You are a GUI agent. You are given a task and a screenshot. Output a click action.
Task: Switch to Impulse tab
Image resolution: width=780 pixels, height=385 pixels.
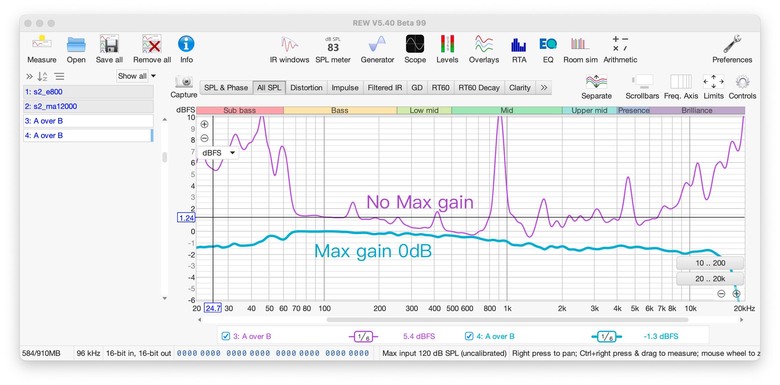345,88
